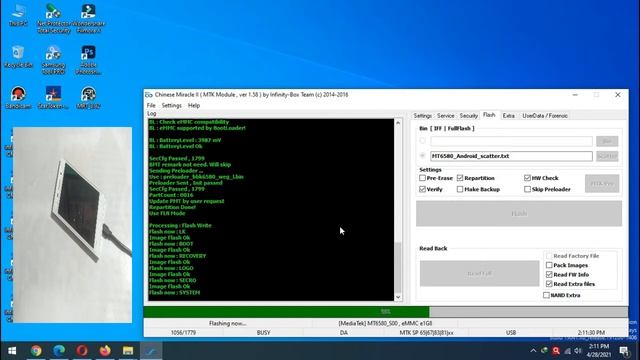Screen dimensions: 640x360
Task: Switch to the Extra tab
Action: point(509,116)
